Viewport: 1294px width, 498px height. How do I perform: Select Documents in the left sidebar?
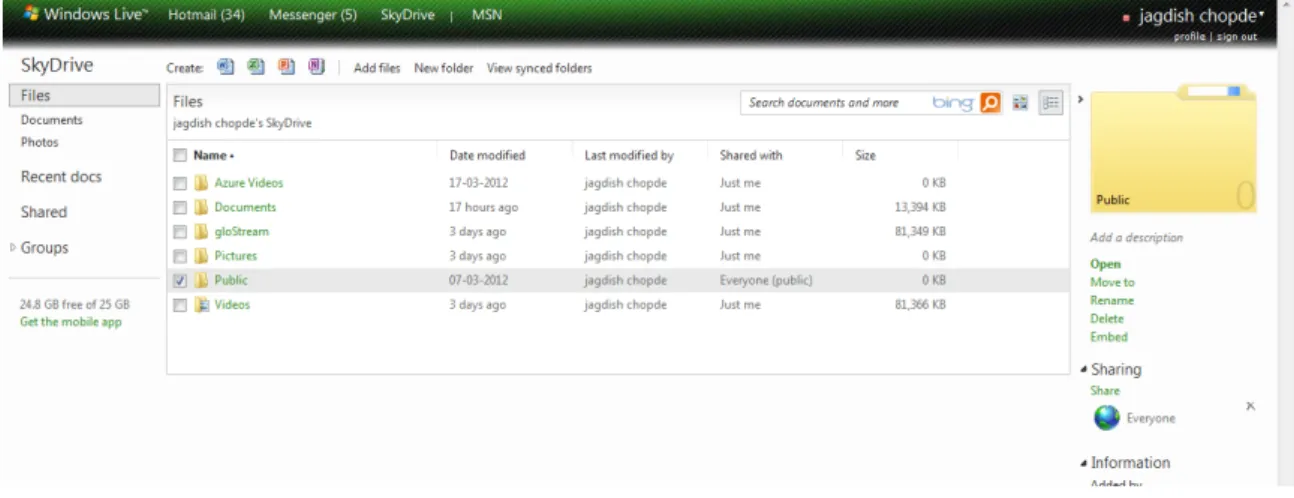52,120
